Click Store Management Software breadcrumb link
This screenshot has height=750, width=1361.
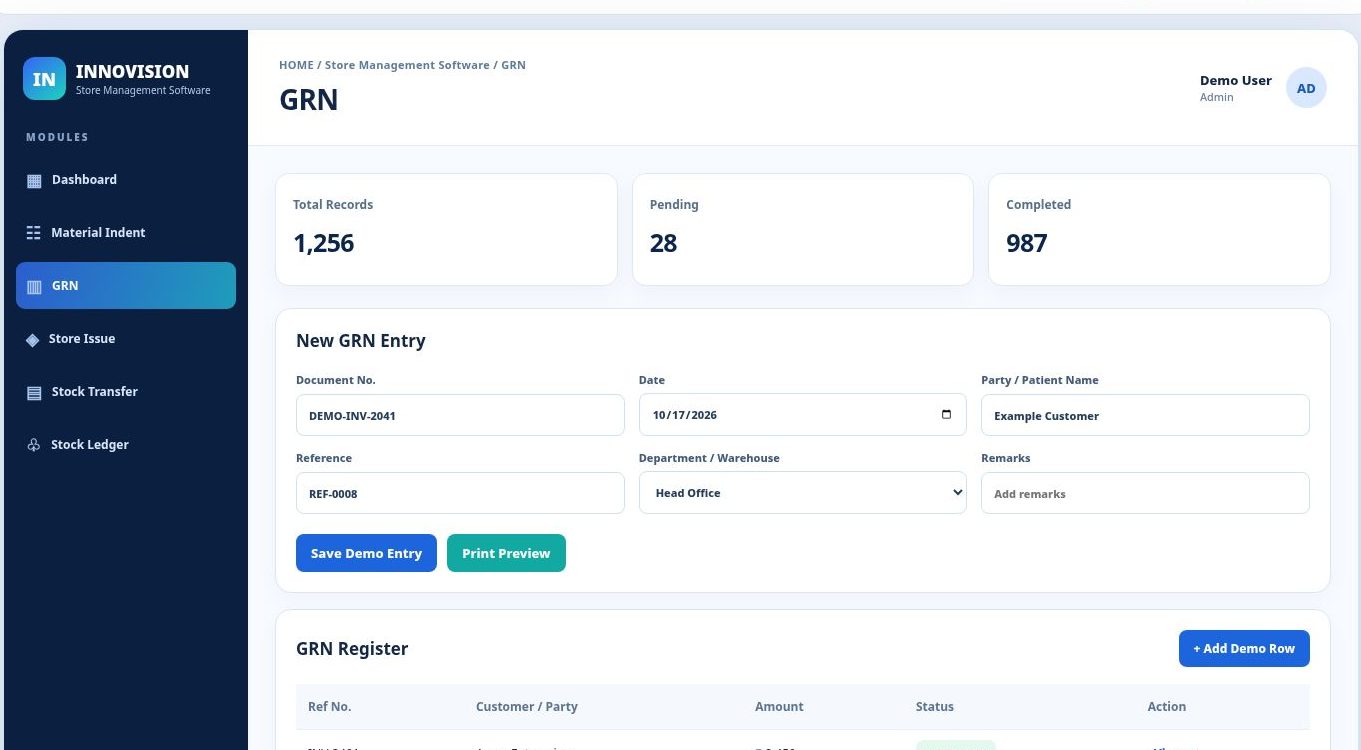coord(407,65)
